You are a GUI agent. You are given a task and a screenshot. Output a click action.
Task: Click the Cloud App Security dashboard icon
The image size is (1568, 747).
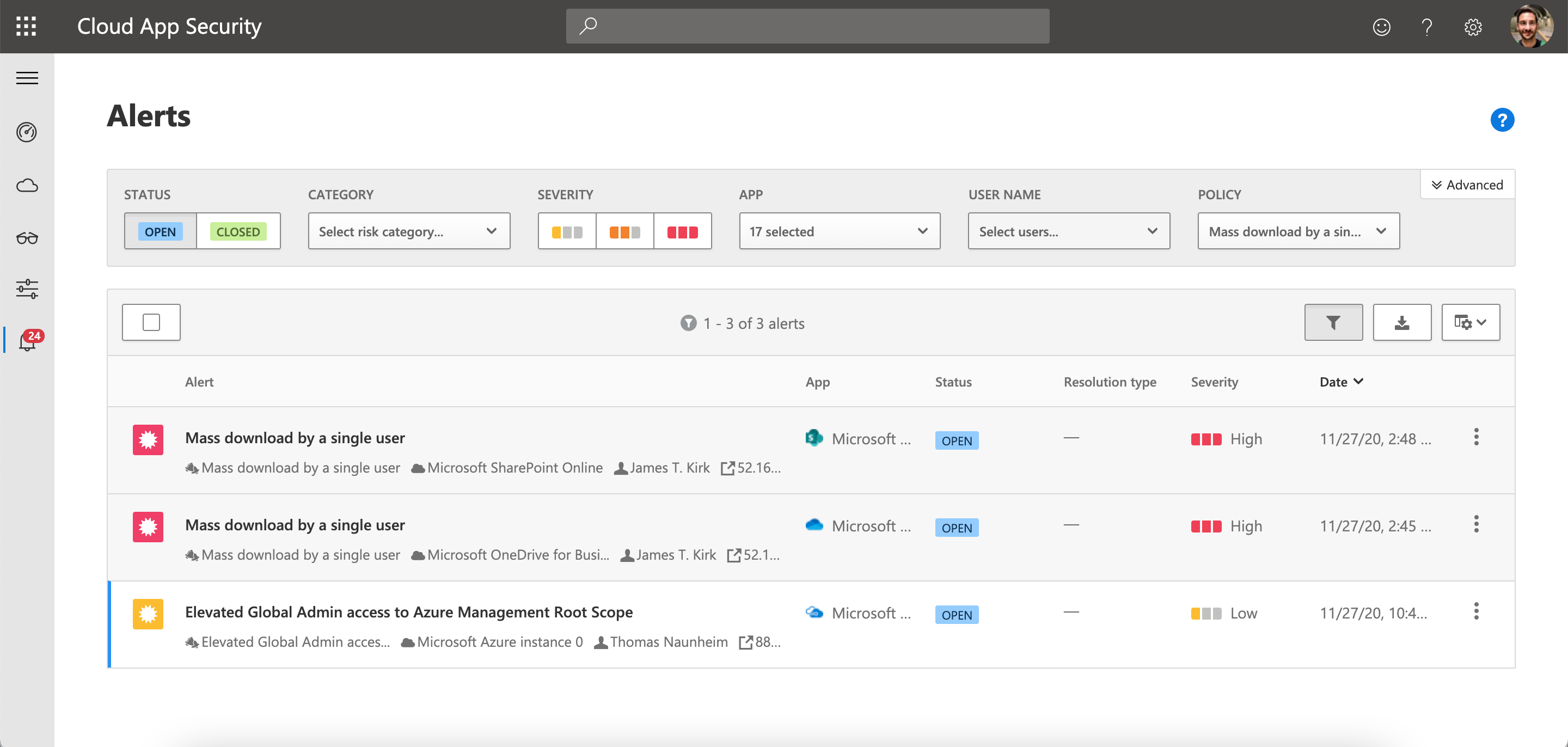point(26,132)
